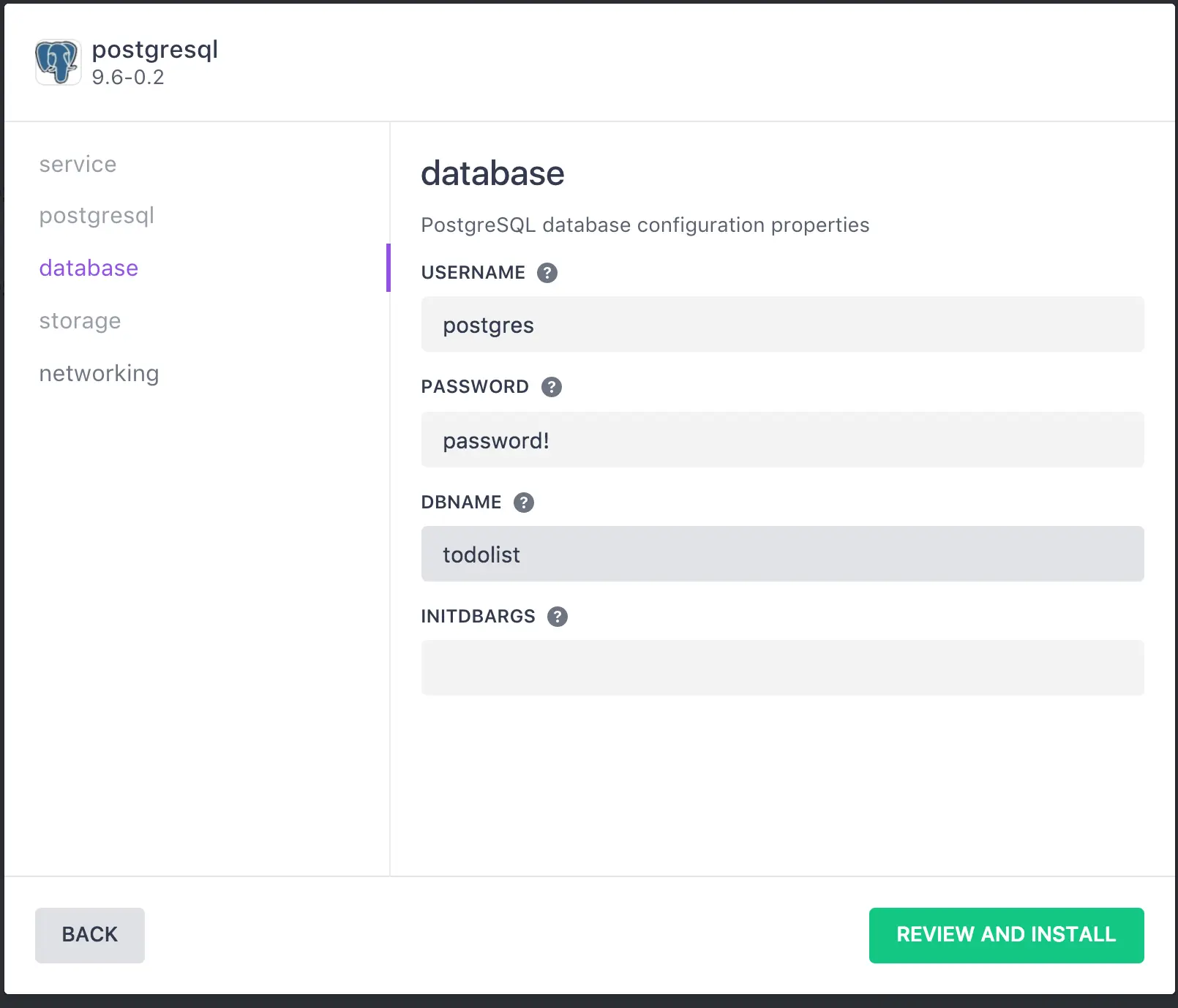Screen dimensions: 1178x1008
Task: Focus the DBNAME field containing todolist
Action: coord(782,554)
